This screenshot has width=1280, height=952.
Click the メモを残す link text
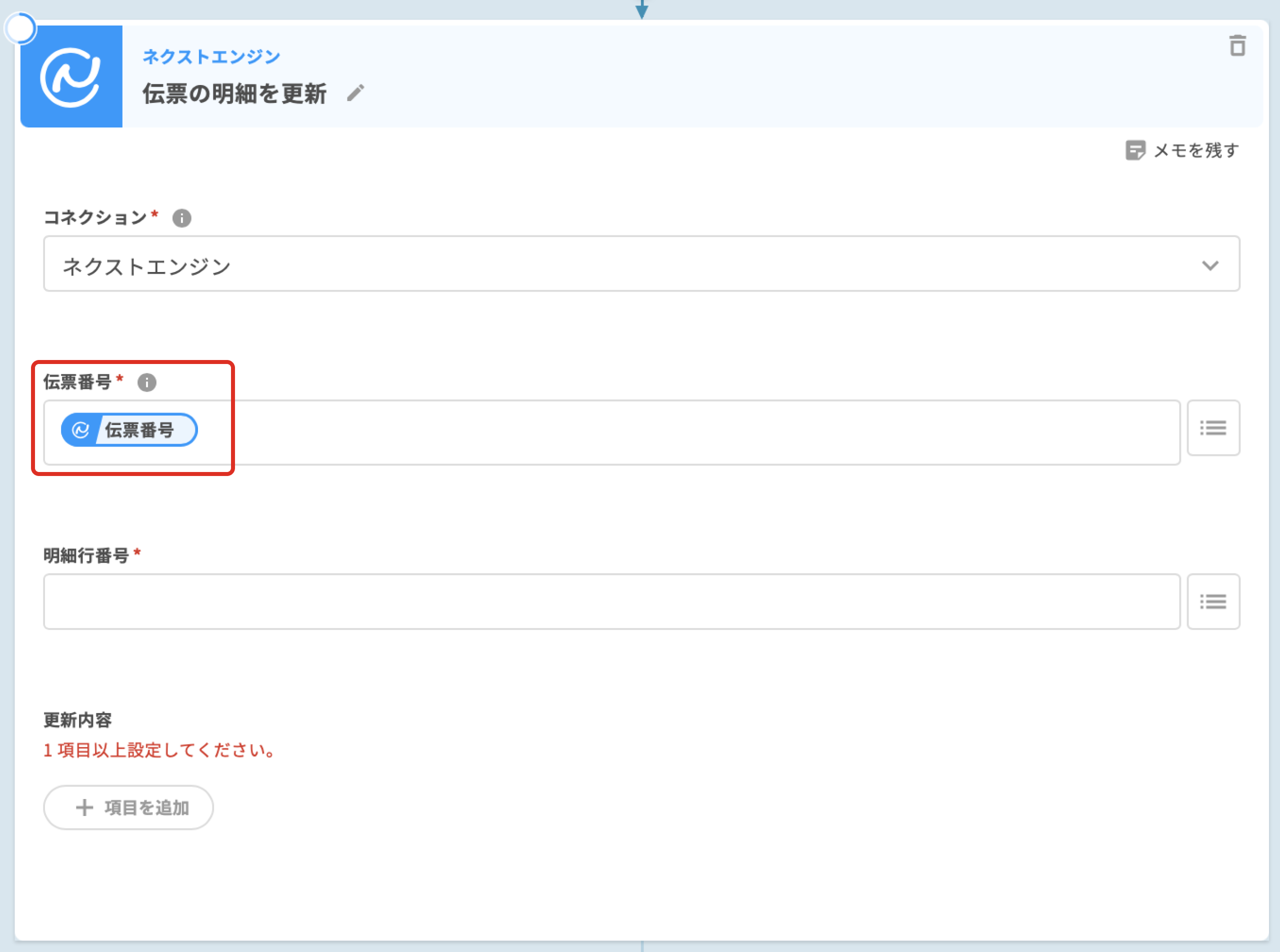pyautogui.click(x=1196, y=150)
